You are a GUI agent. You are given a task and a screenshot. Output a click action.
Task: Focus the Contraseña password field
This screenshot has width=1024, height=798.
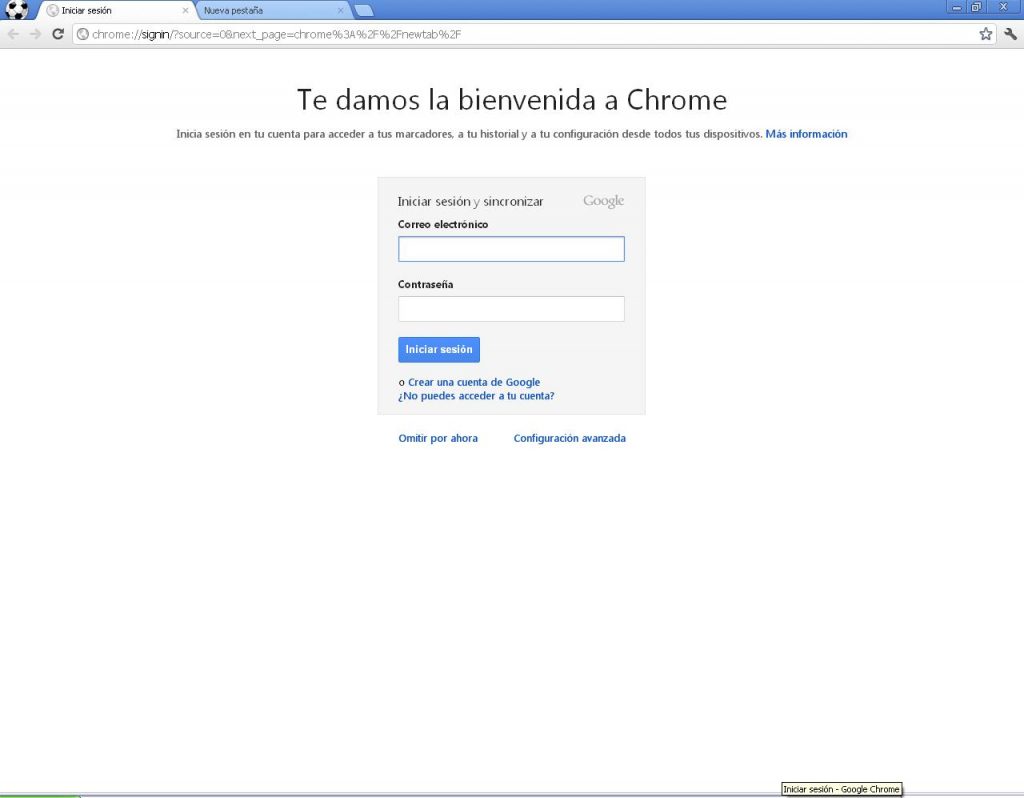pos(511,309)
